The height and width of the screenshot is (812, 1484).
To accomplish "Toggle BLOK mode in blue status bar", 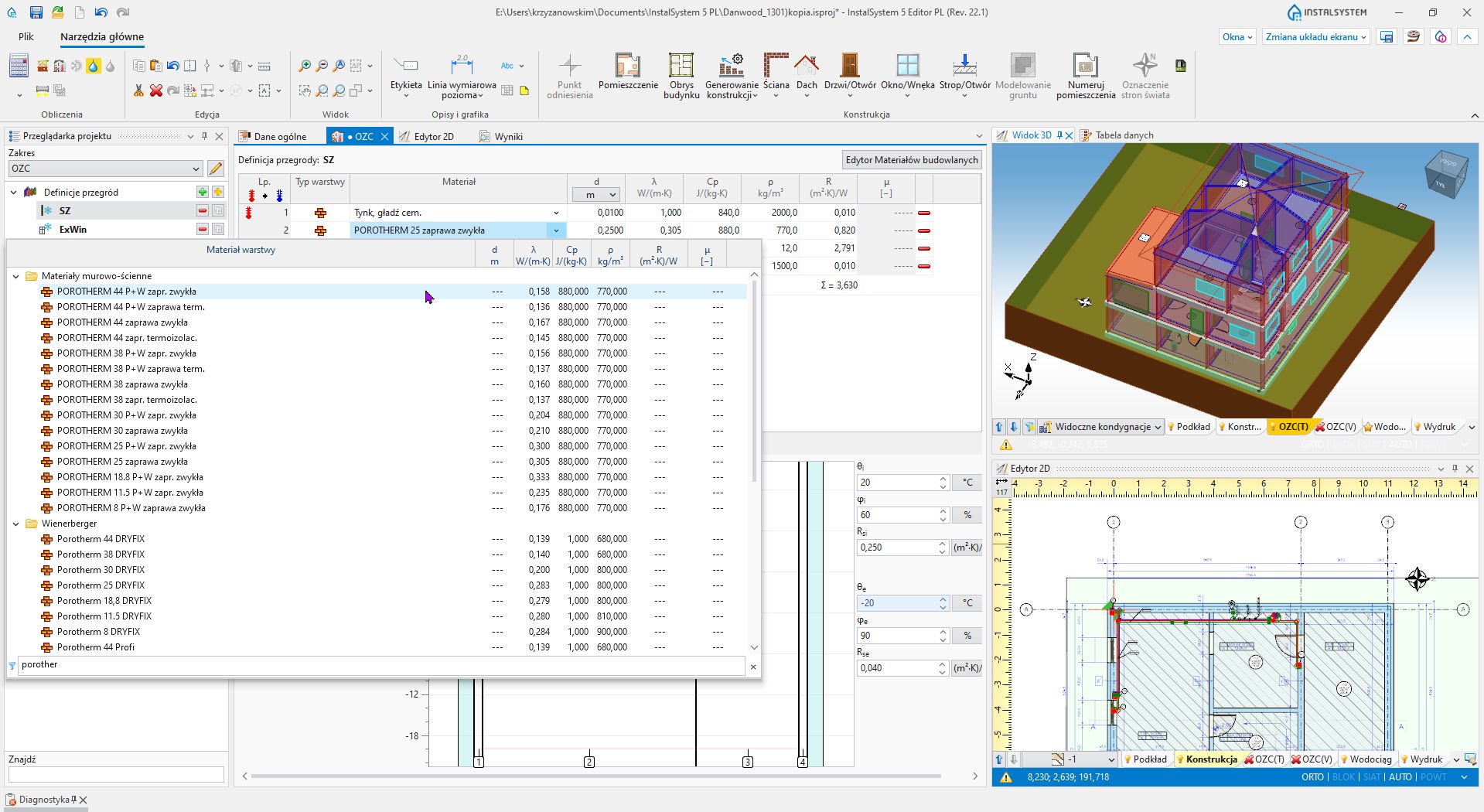I will click(x=1344, y=777).
